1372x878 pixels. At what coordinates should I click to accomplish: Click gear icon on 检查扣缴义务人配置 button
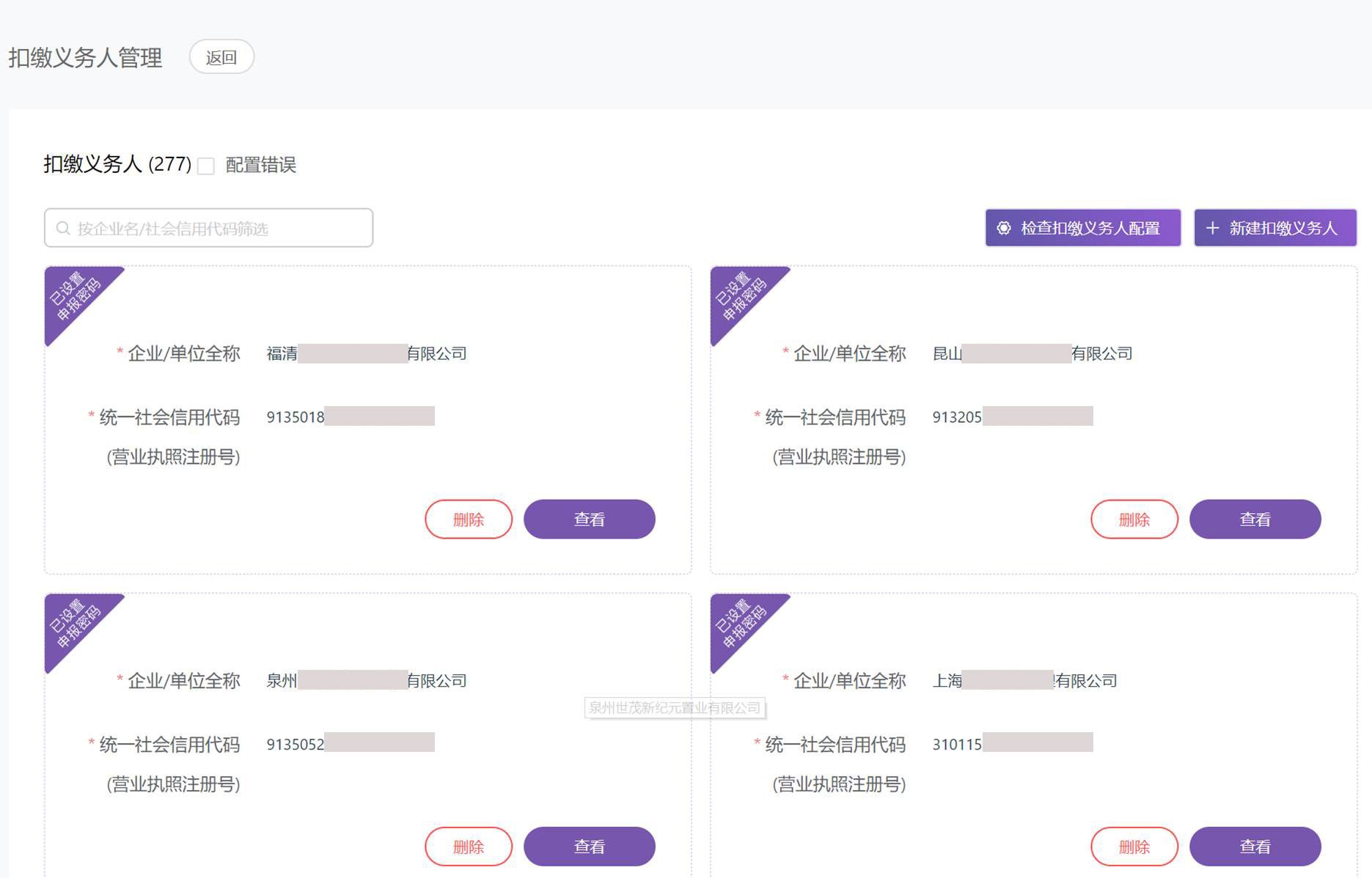coord(1004,229)
